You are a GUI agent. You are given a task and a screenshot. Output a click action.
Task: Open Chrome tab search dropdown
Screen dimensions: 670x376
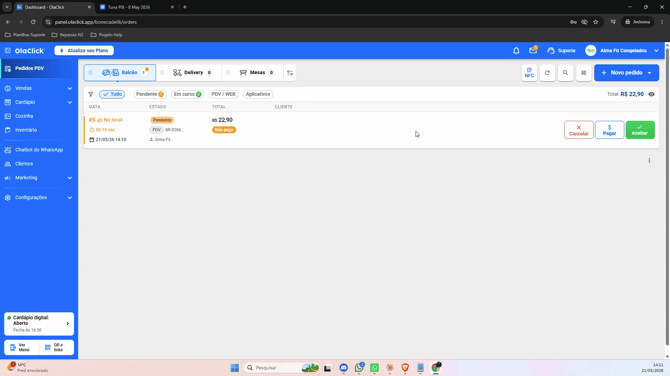tap(7, 7)
